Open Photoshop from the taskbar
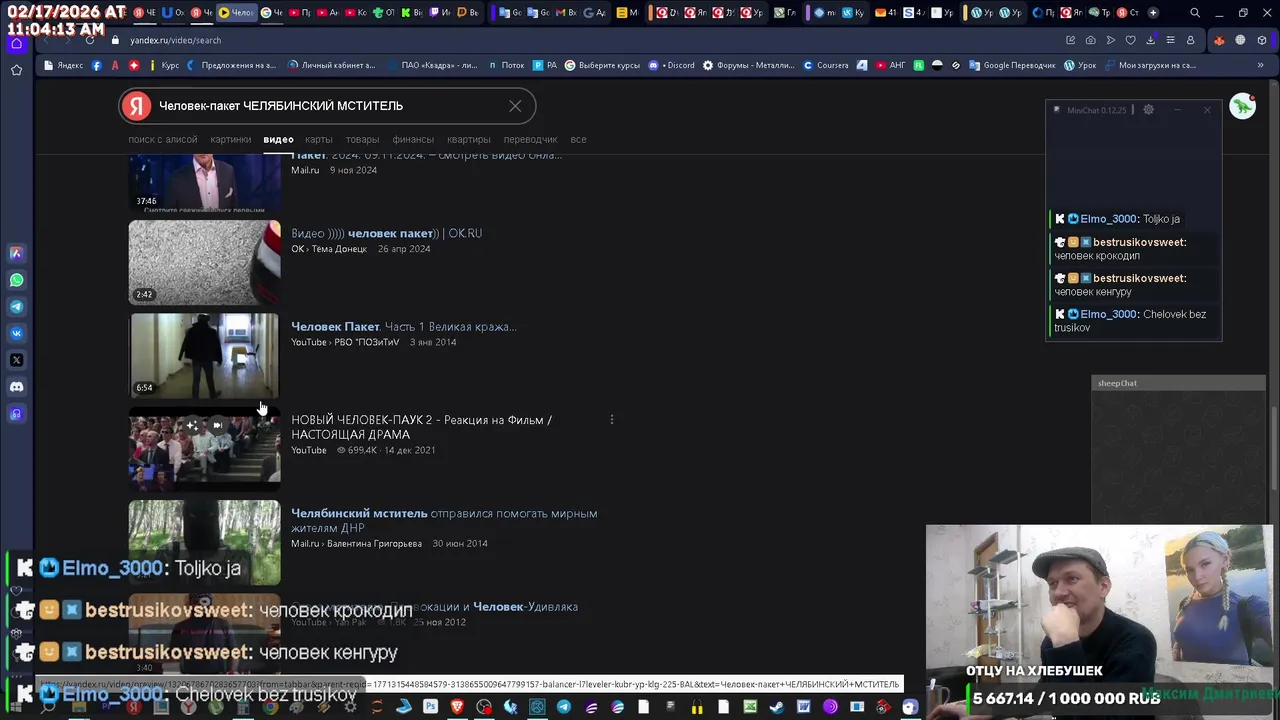 point(430,706)
